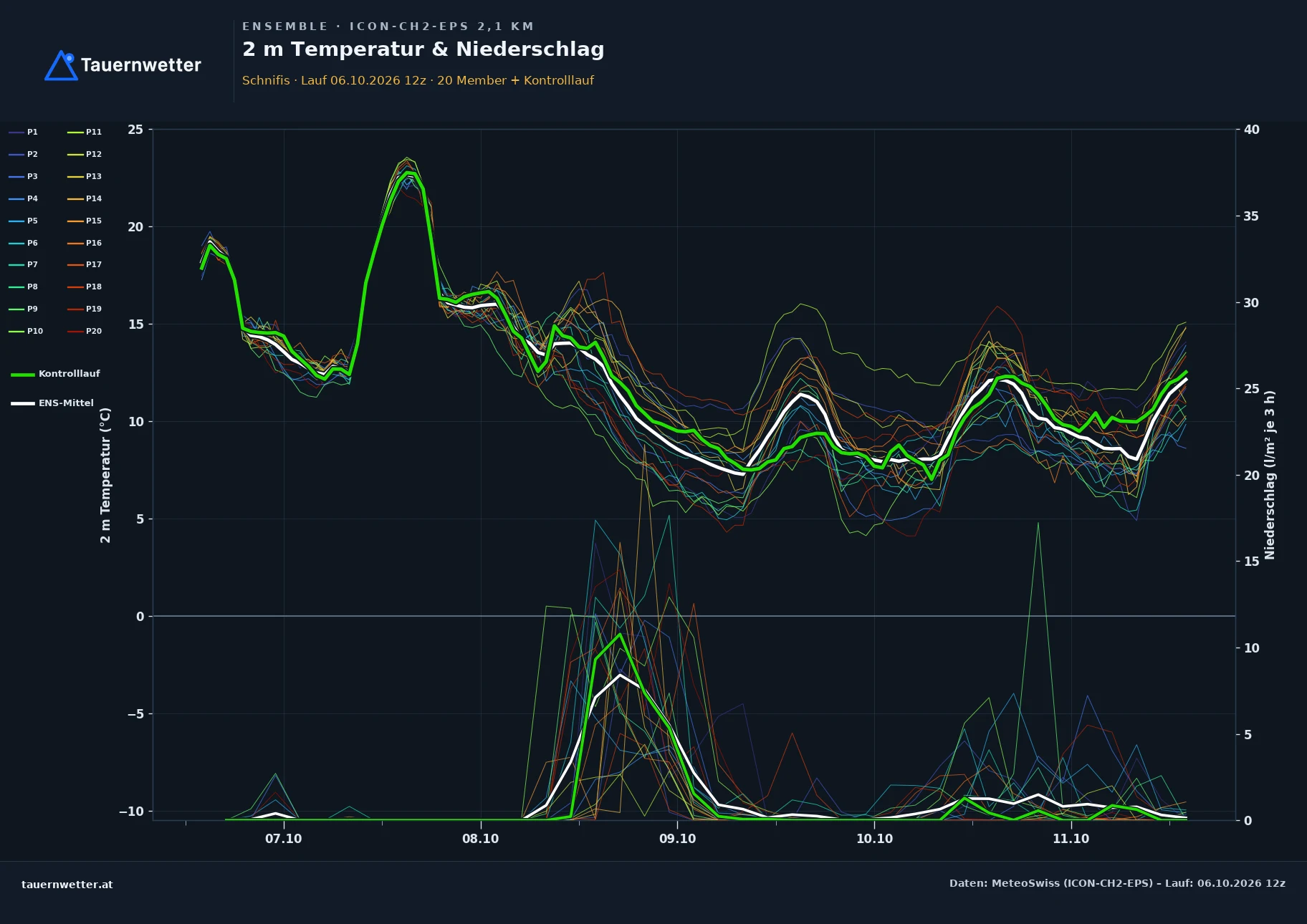Click the 10.10 date axis label
The width and height of the screenshot is (1307, 924).
pyautogui.click(x=874, y=839)
